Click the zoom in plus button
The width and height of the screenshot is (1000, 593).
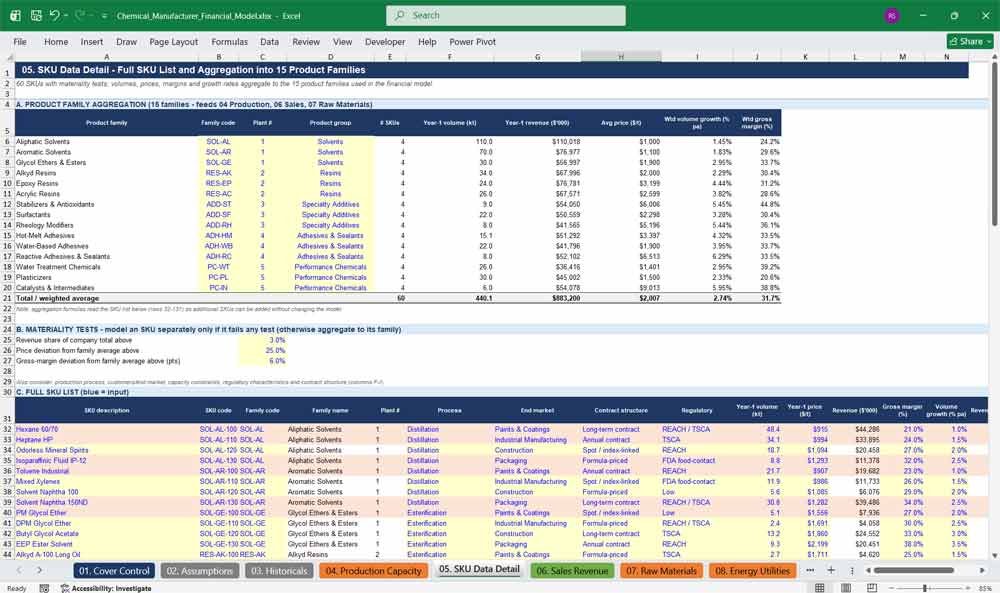[x=968, y=588]
